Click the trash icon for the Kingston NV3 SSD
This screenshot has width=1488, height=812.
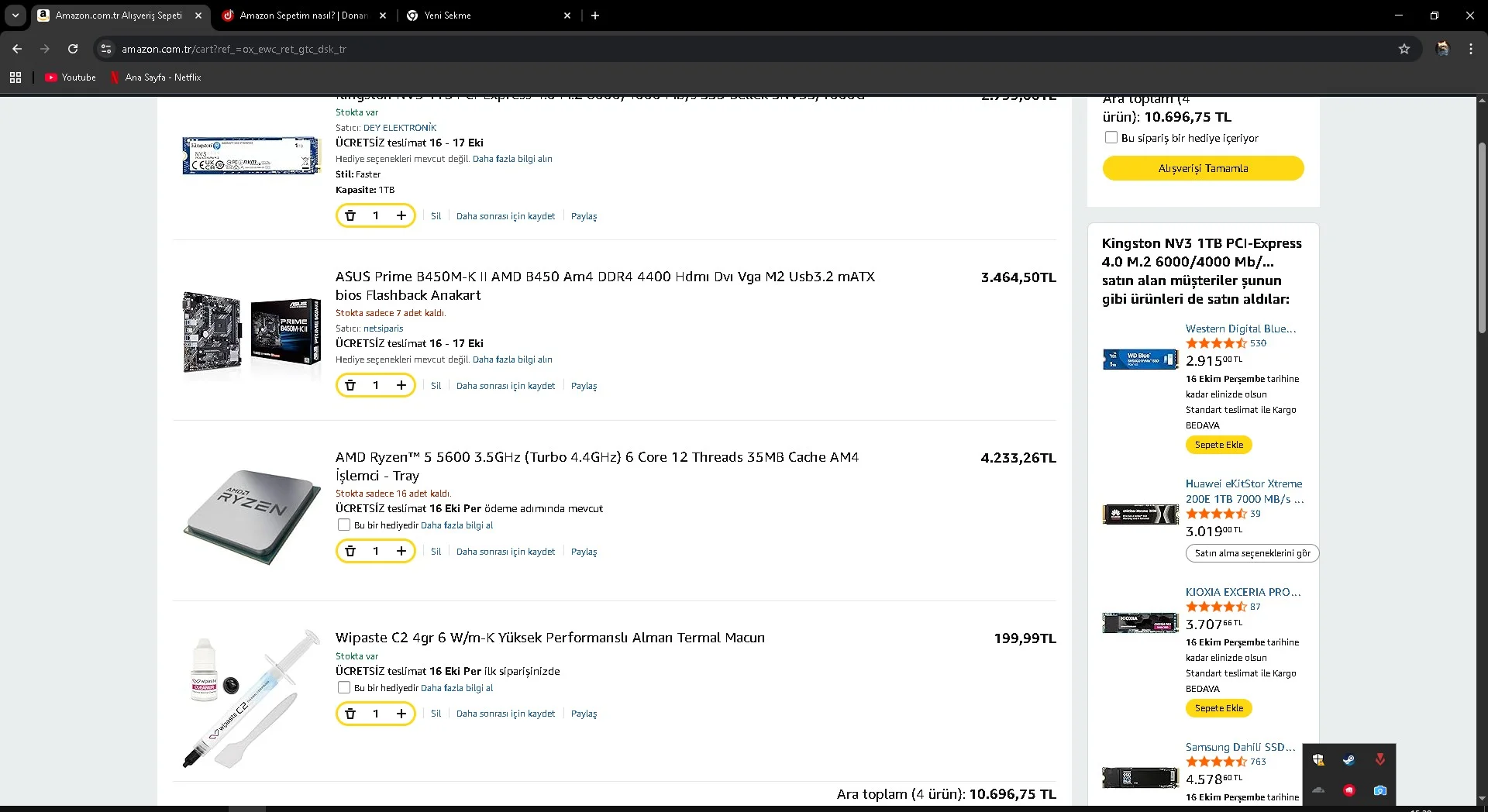click(350, 215)
